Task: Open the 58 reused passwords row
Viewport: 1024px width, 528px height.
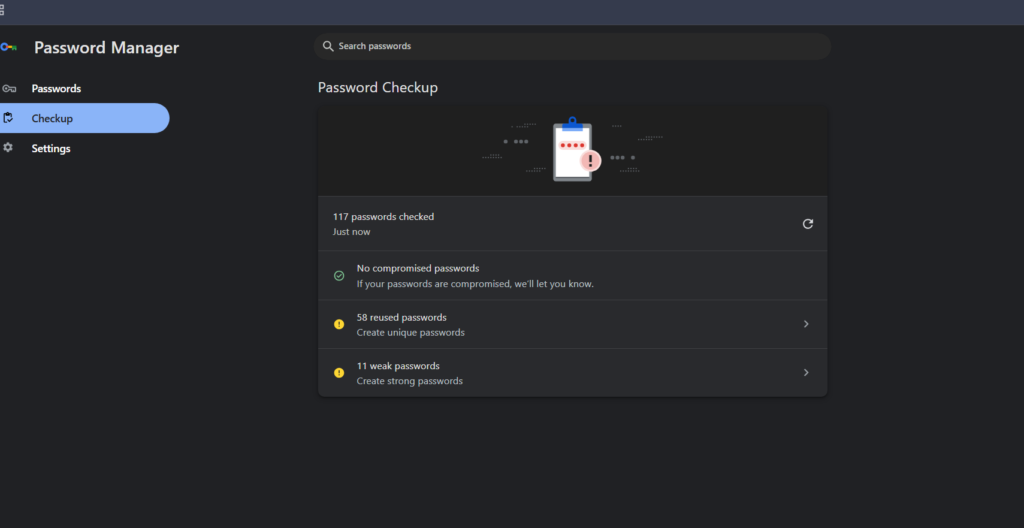Action: (x=573, y=324)
